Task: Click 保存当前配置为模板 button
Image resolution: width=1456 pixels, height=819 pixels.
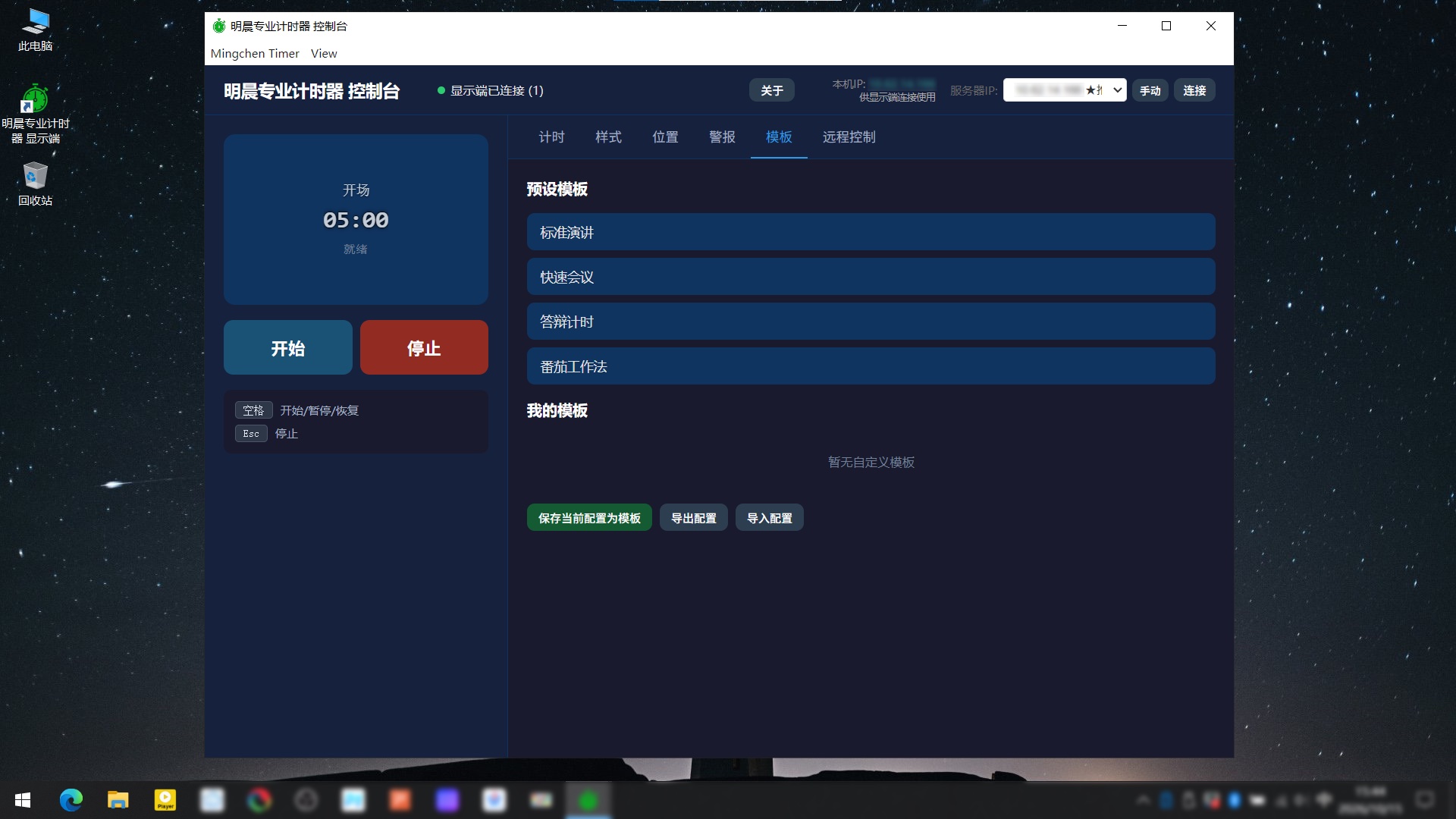Action: 589,518
